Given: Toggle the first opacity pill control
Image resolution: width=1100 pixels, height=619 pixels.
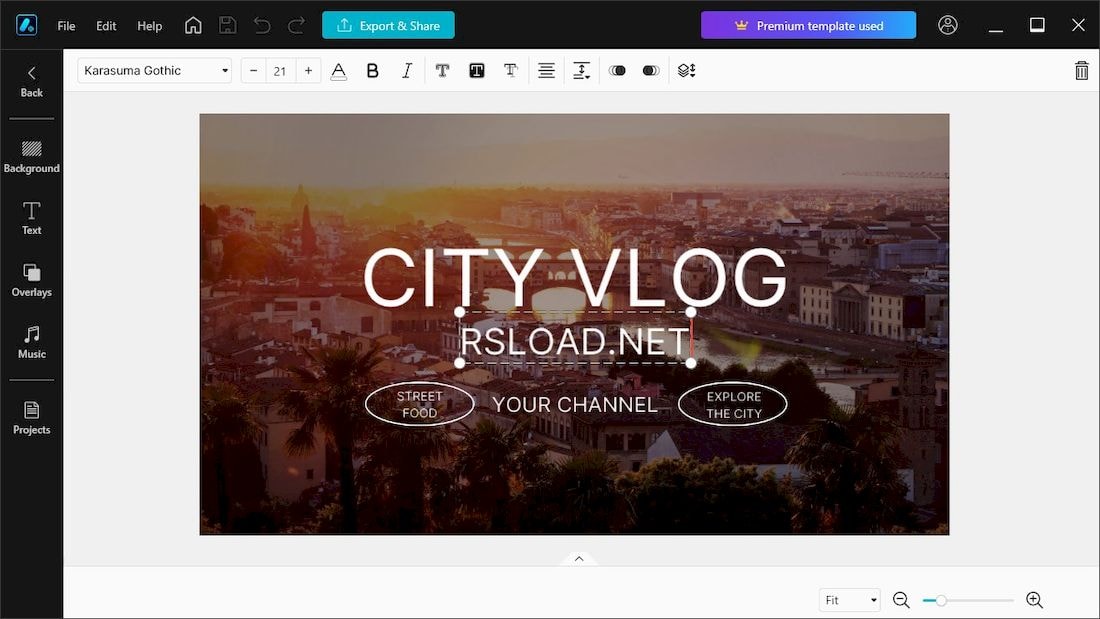Looking at the screenshot, I should click(x=617, y=70).
